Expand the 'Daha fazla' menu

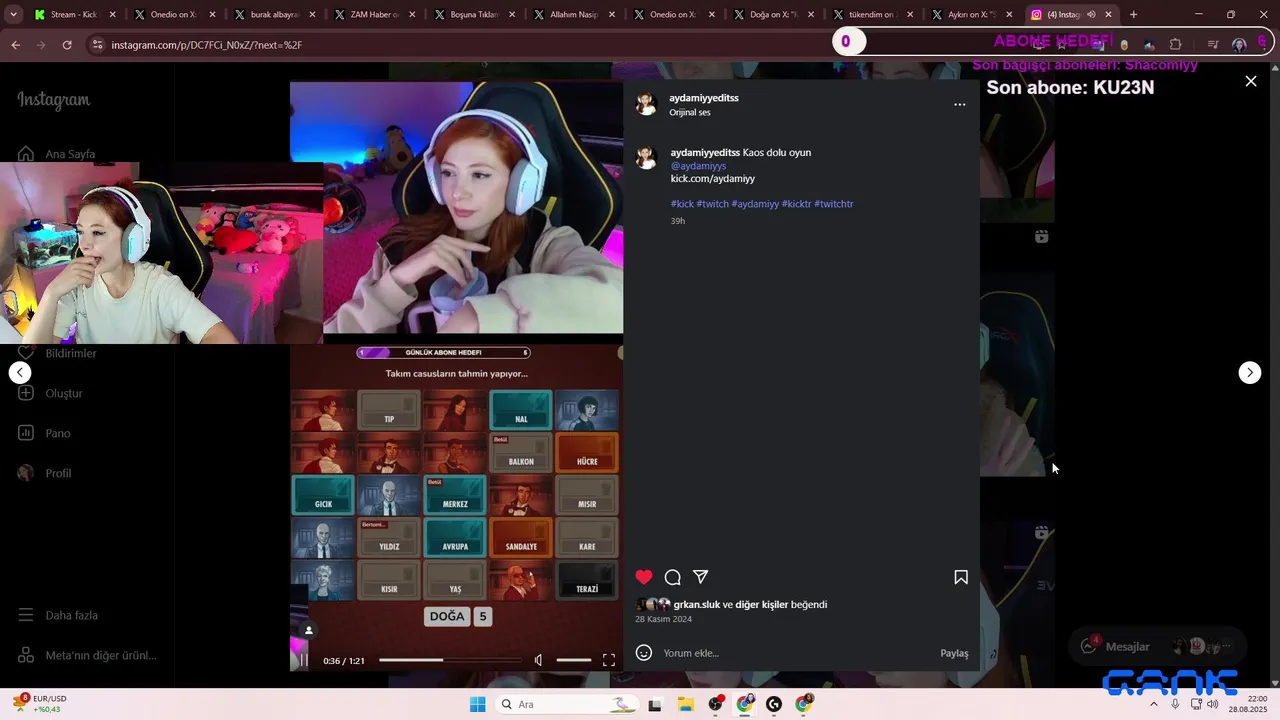(x=58, y=615)
